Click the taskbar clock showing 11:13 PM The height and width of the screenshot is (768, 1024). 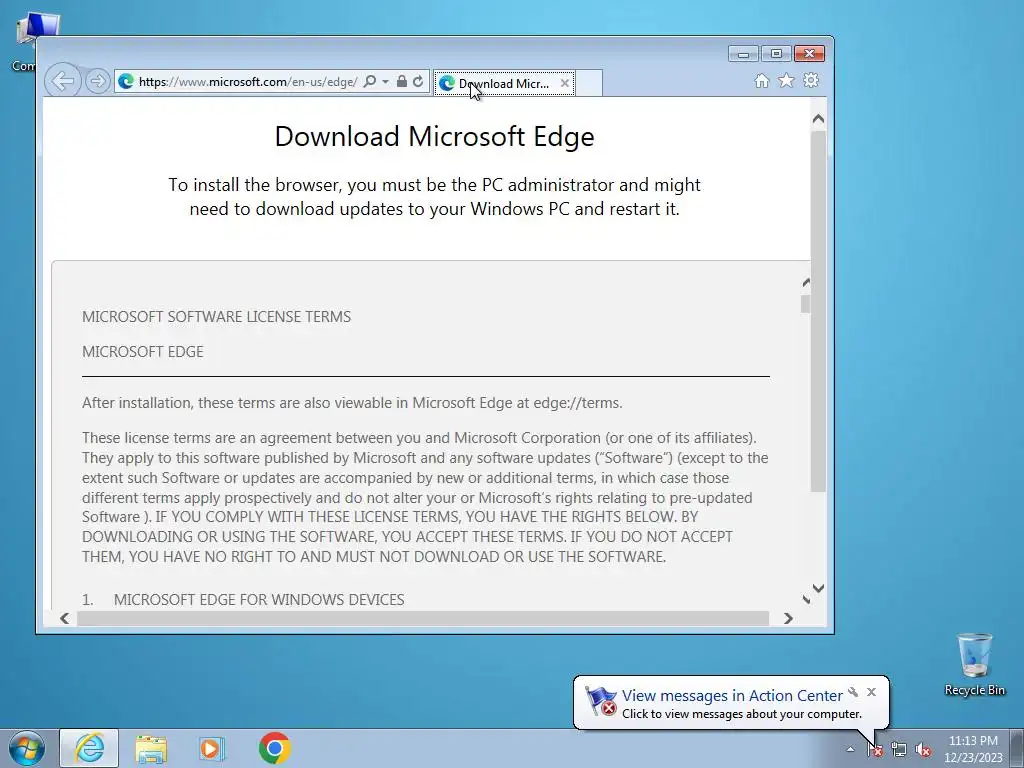973,749
